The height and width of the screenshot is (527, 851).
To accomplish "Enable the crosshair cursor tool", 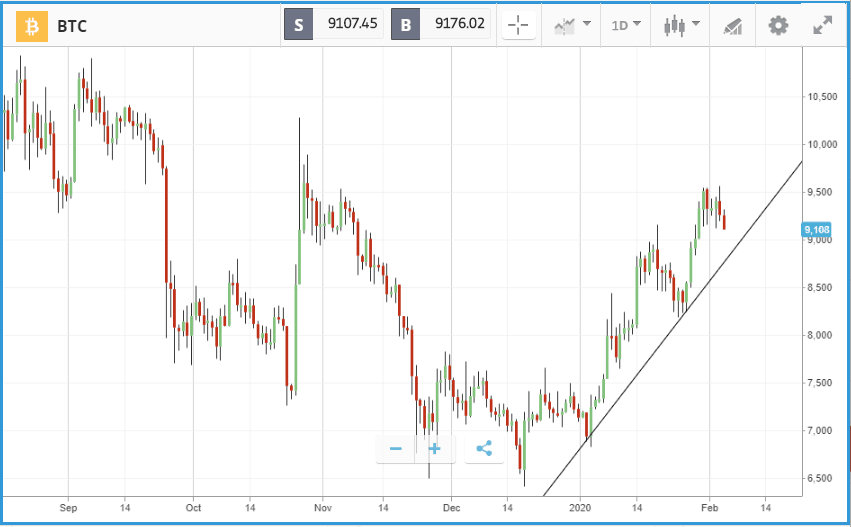I will (518, 26).
